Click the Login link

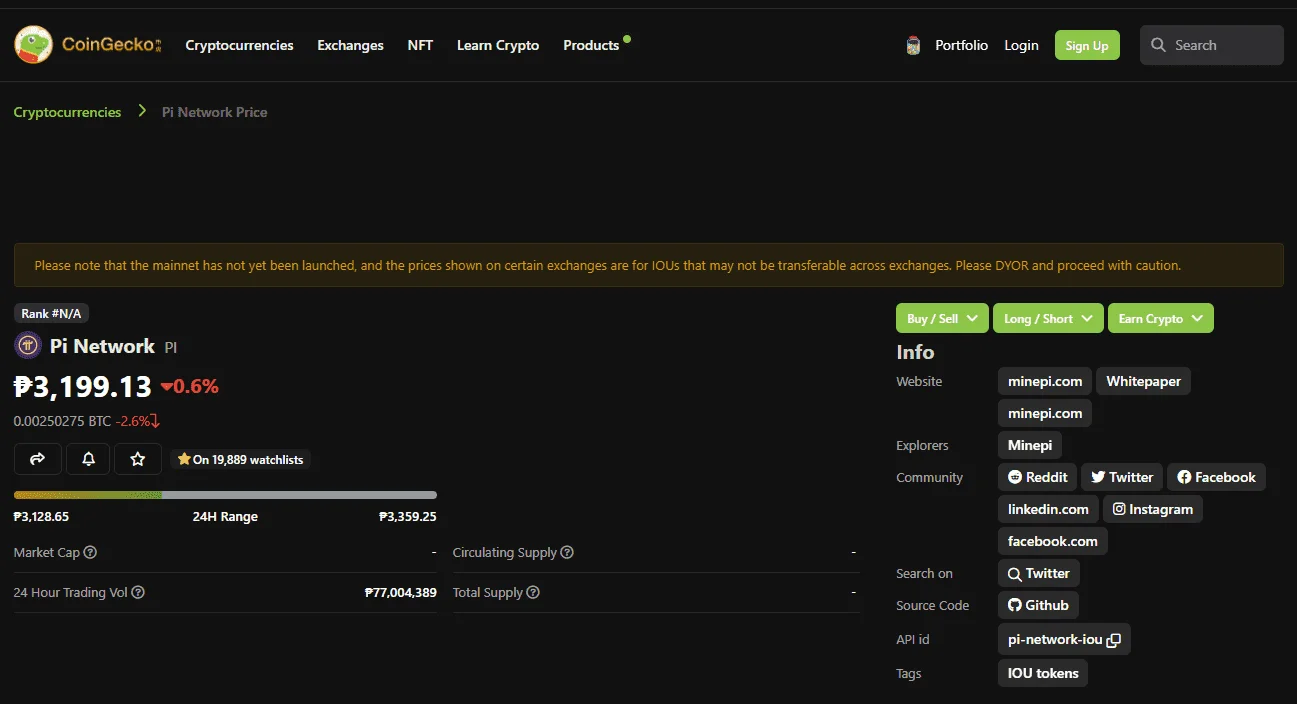click(x=1021, y=45)
